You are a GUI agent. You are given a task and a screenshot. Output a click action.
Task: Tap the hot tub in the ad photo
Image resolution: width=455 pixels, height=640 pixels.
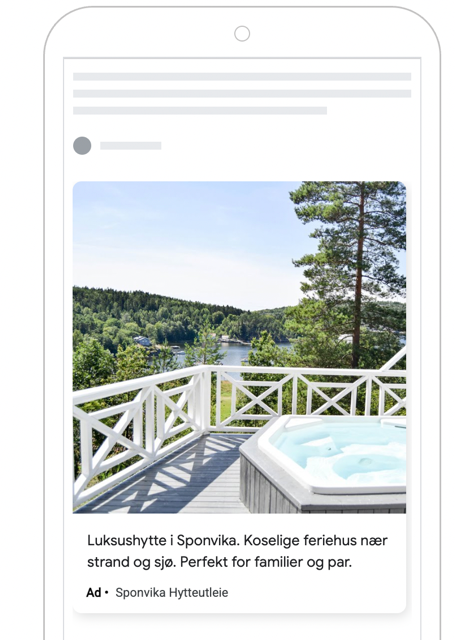pos(331,463)
